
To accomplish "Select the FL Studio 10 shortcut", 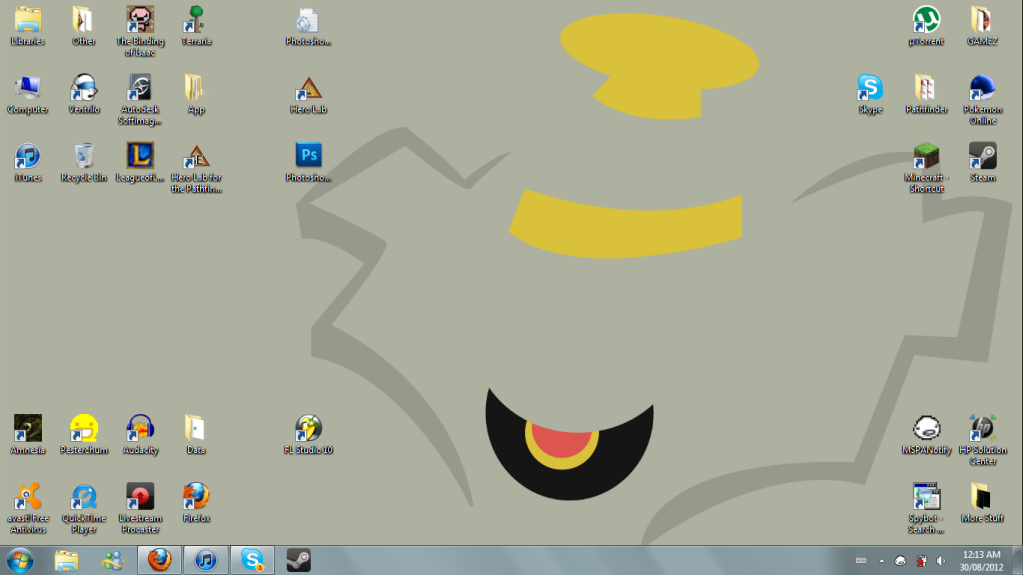I will 308,429.
